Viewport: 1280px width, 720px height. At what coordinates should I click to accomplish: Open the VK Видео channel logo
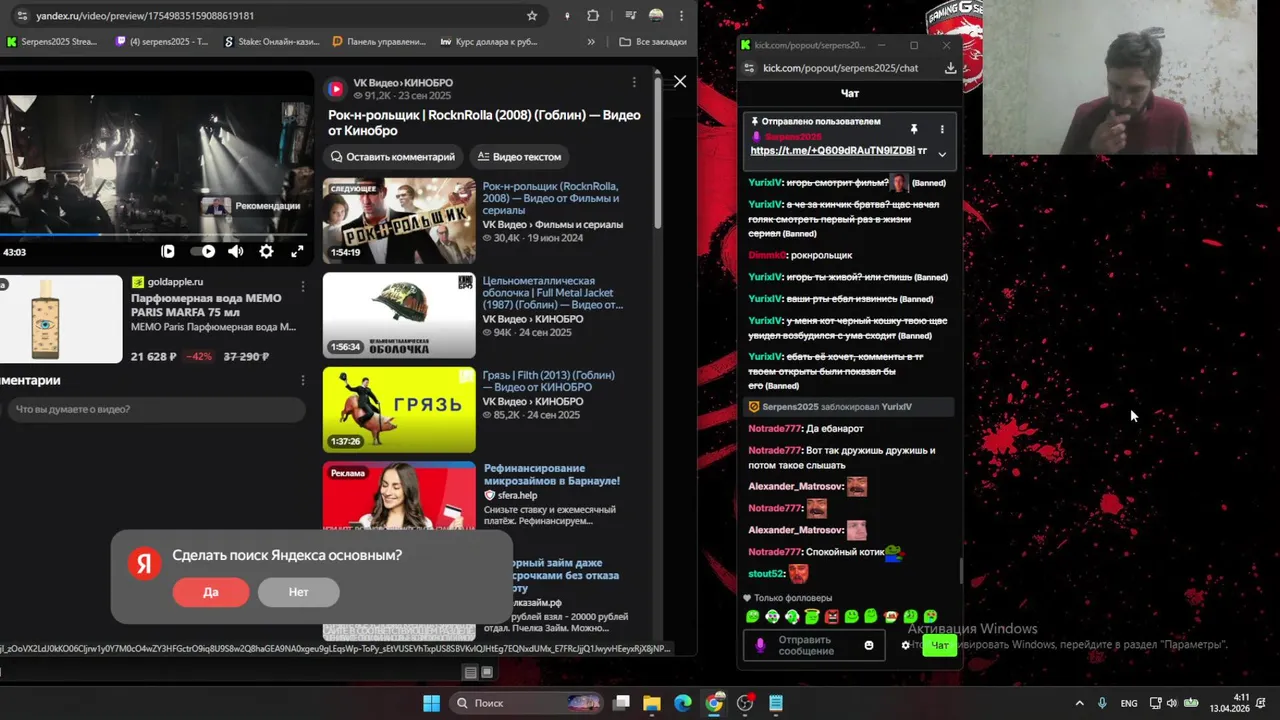[336, 89]
